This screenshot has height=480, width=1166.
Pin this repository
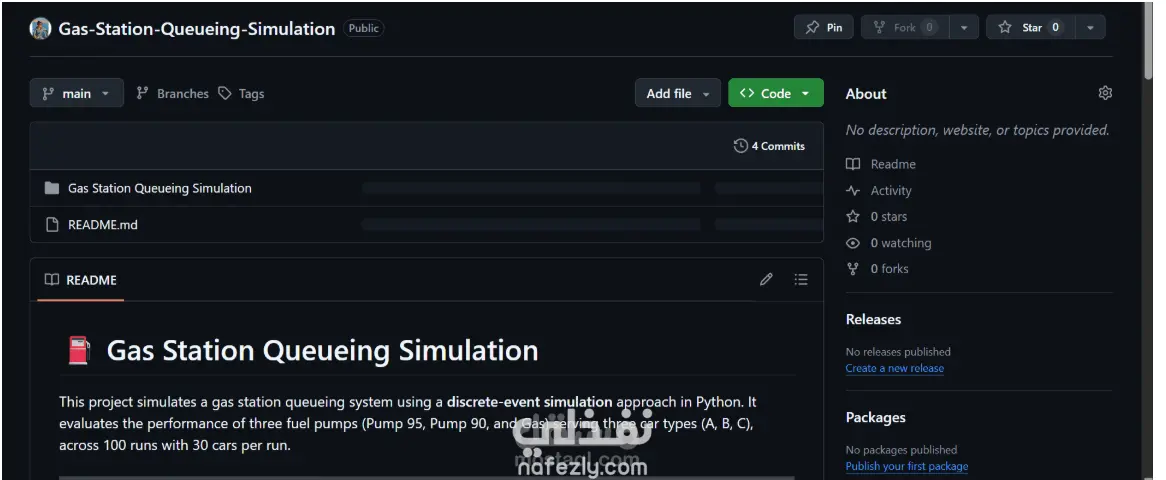[x=824, y=28]
